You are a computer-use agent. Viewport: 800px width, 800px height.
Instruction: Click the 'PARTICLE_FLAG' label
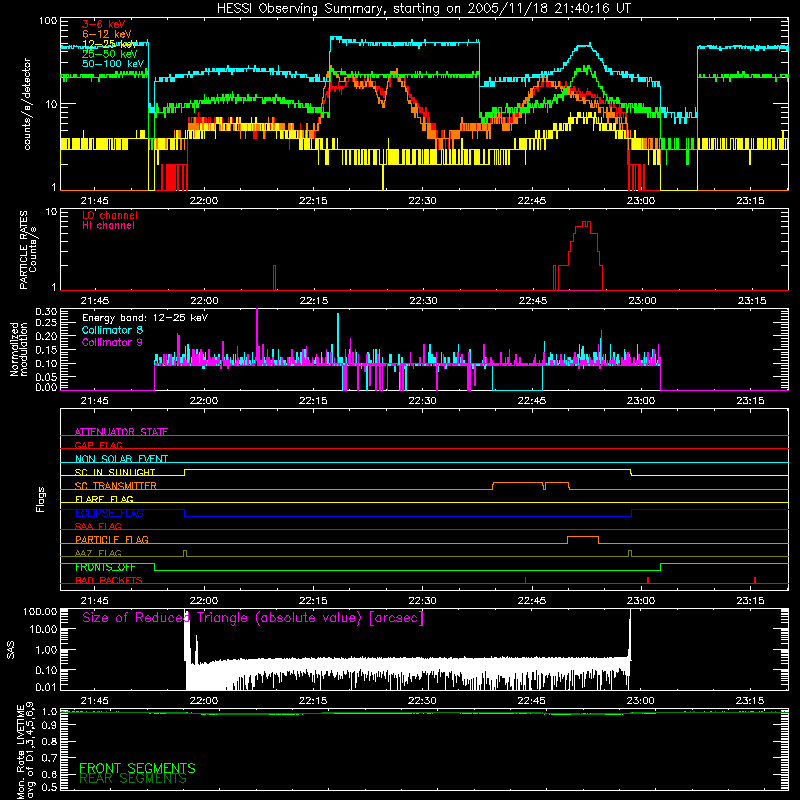(112, 539)
